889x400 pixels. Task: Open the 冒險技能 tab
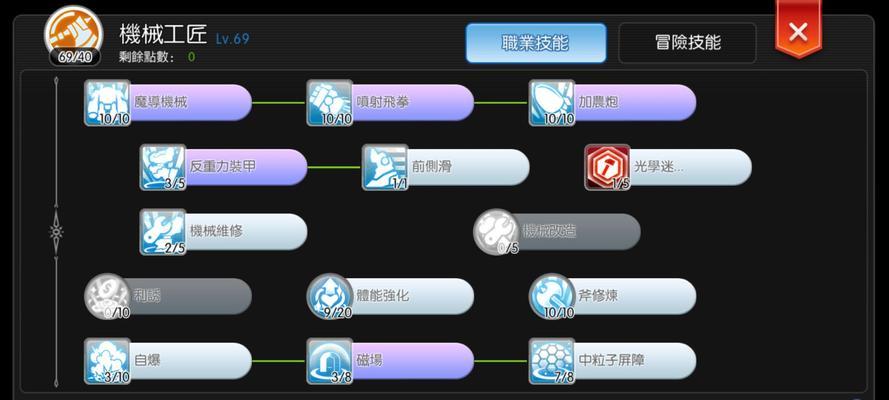point(687,43)
